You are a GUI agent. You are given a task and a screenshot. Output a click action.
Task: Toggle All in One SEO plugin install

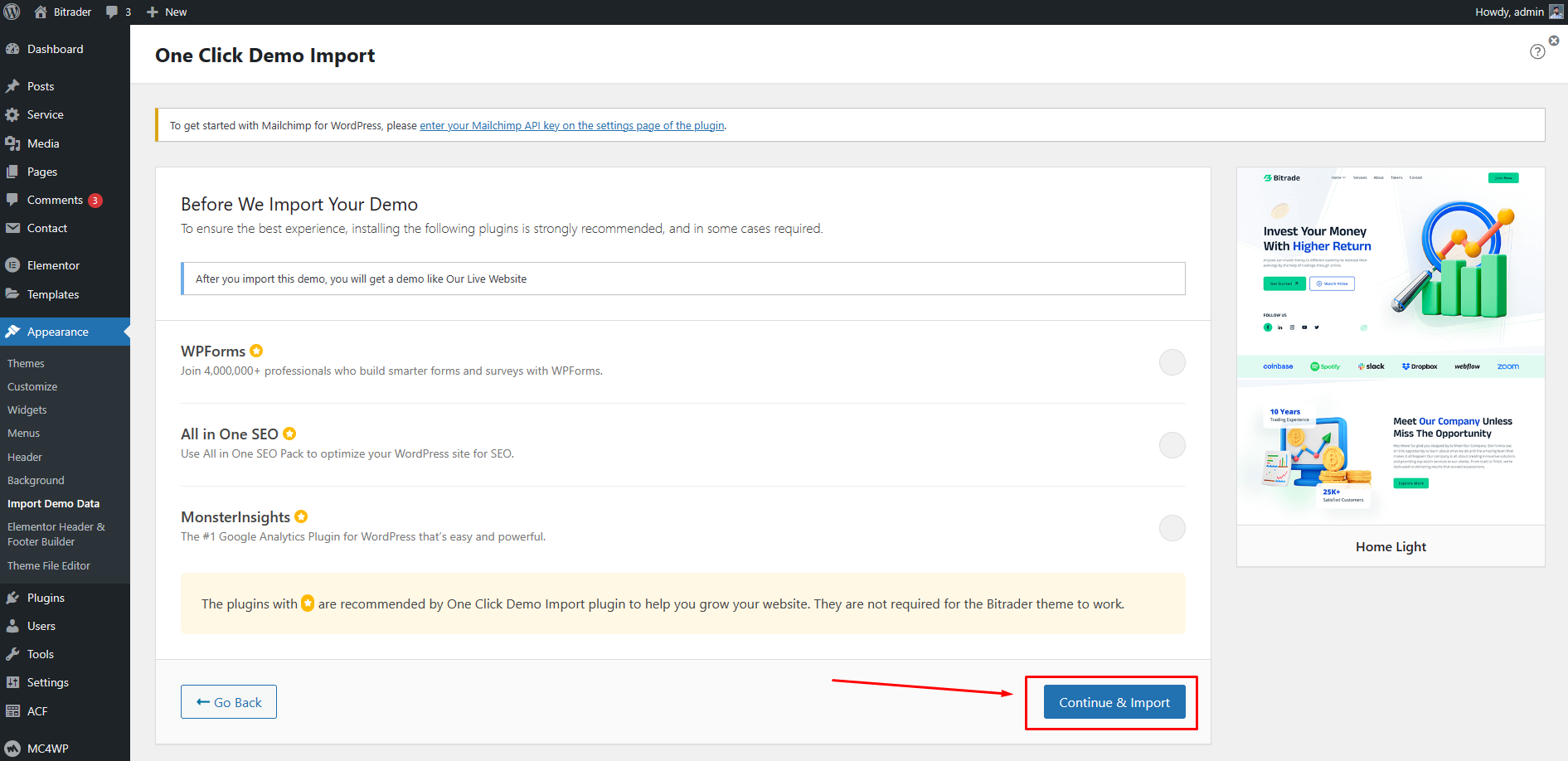(x=1172, y=445)
